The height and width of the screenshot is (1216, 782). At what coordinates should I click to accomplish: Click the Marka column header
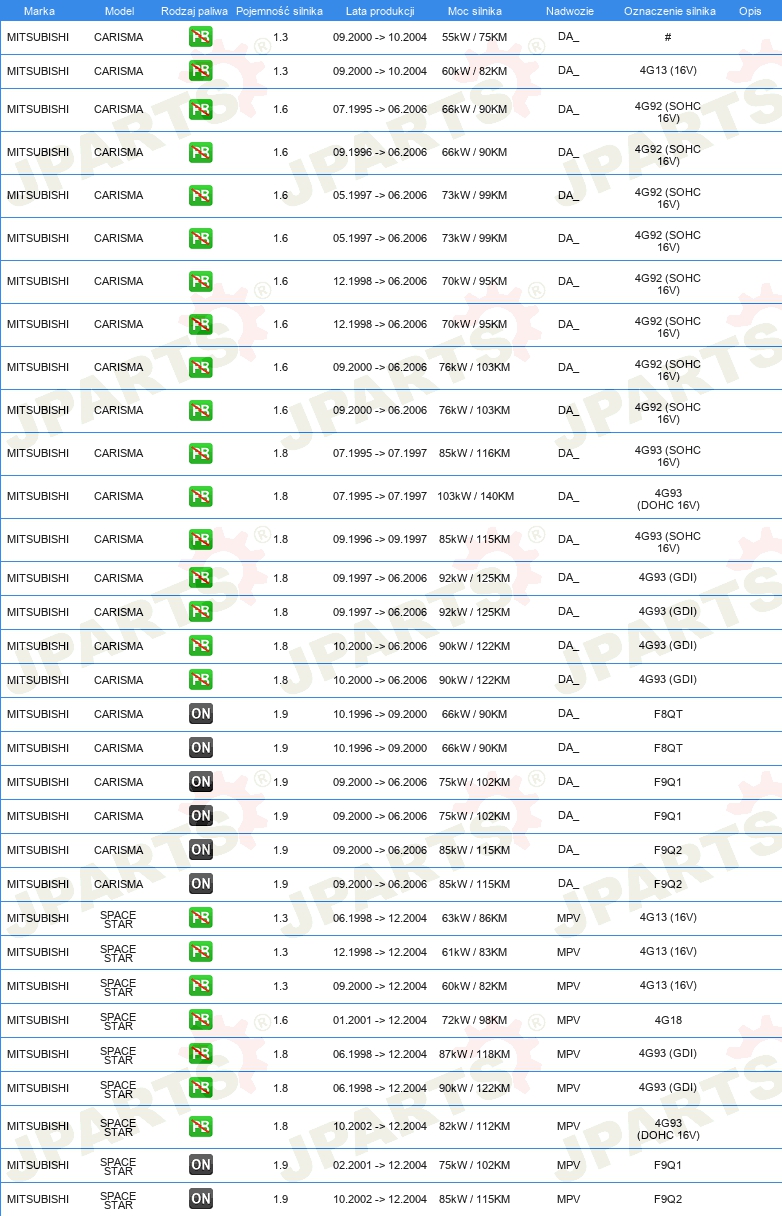tap(39, 12)
